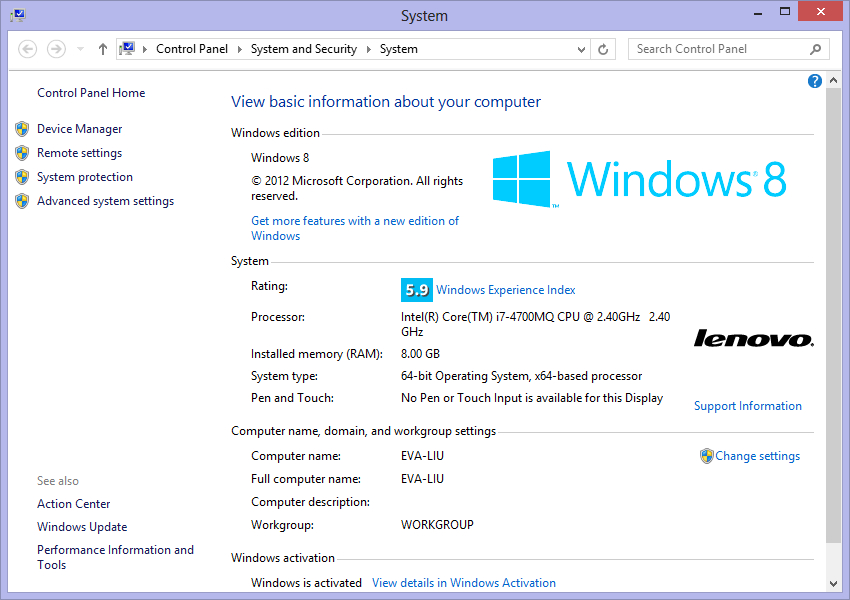850x600 pixels.
Task: Expand the chevron before Control Panel breadcrumb
Action: coord(145,49)
